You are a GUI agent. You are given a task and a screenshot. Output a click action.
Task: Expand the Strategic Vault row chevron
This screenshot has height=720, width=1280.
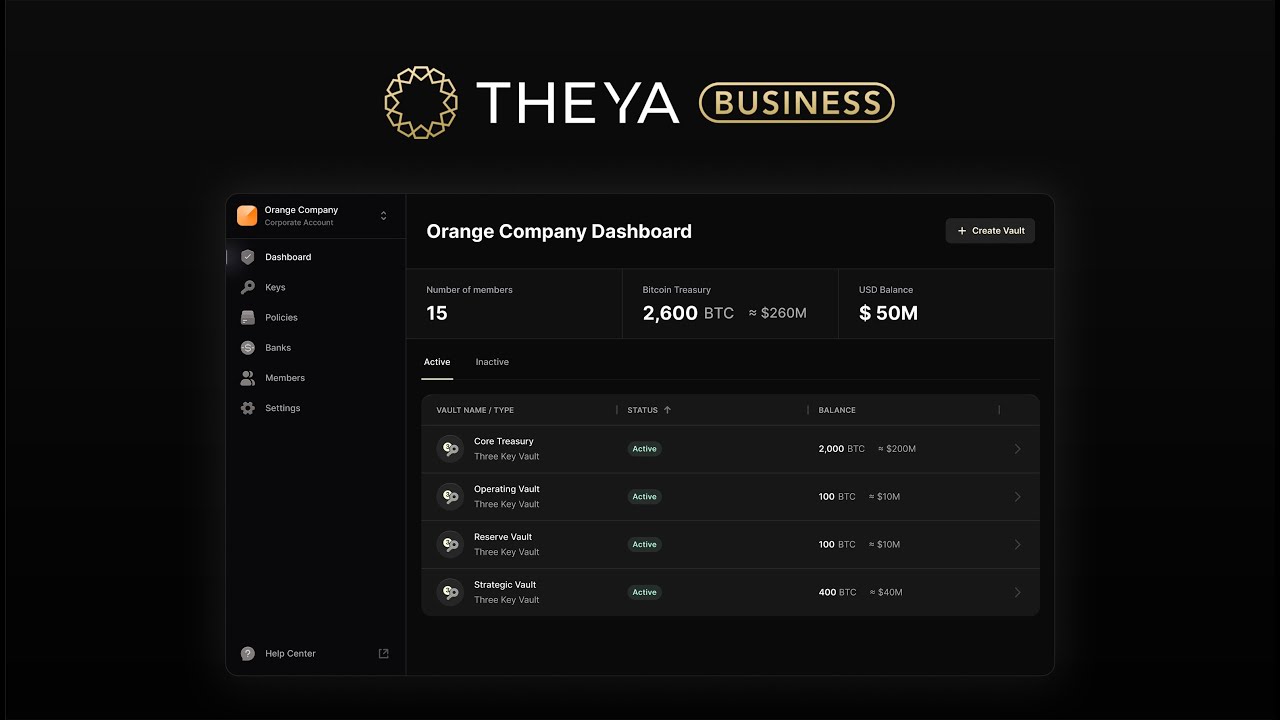pos(1017,593)
